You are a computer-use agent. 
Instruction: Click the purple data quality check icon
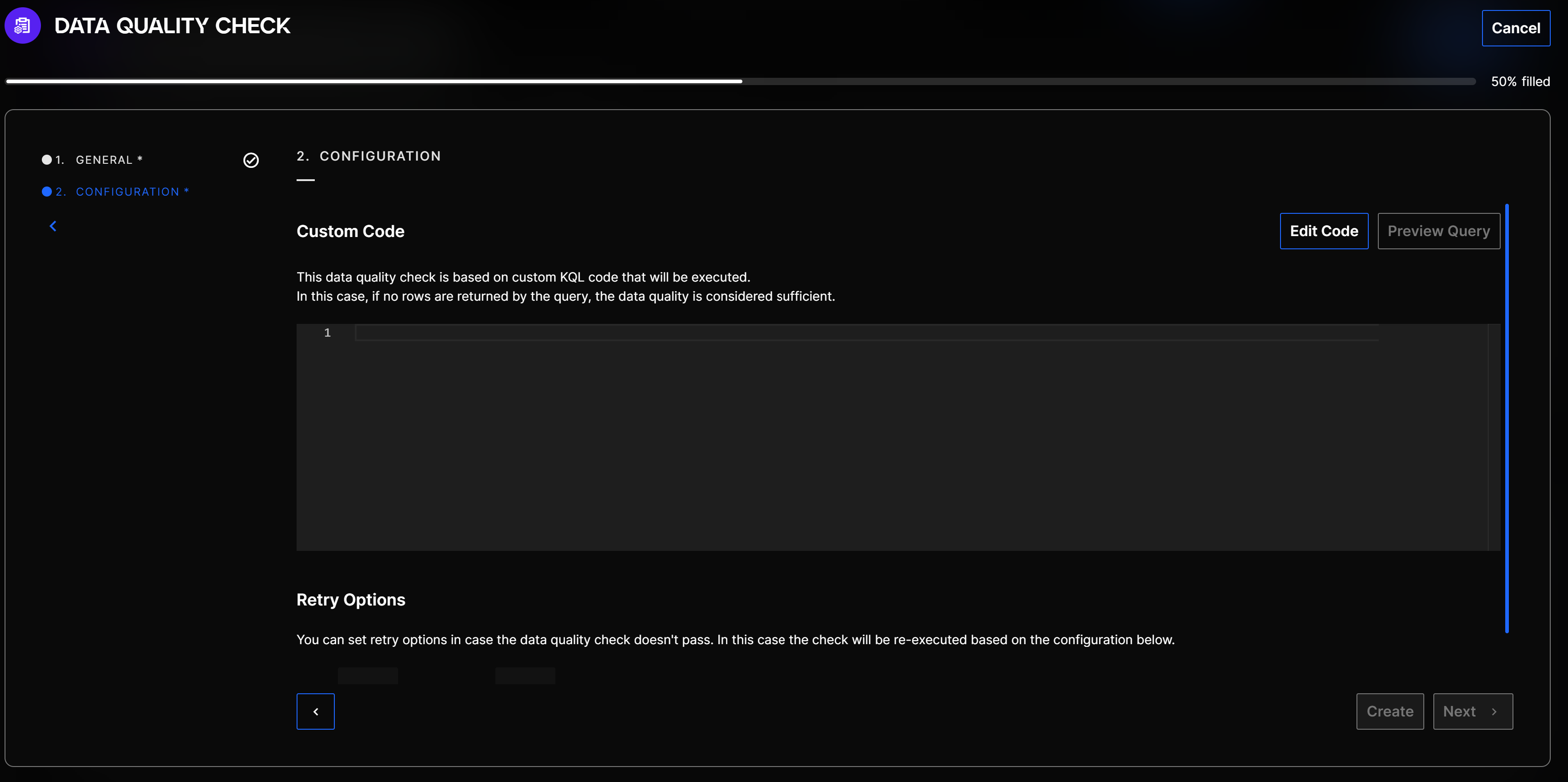(23, 26)
